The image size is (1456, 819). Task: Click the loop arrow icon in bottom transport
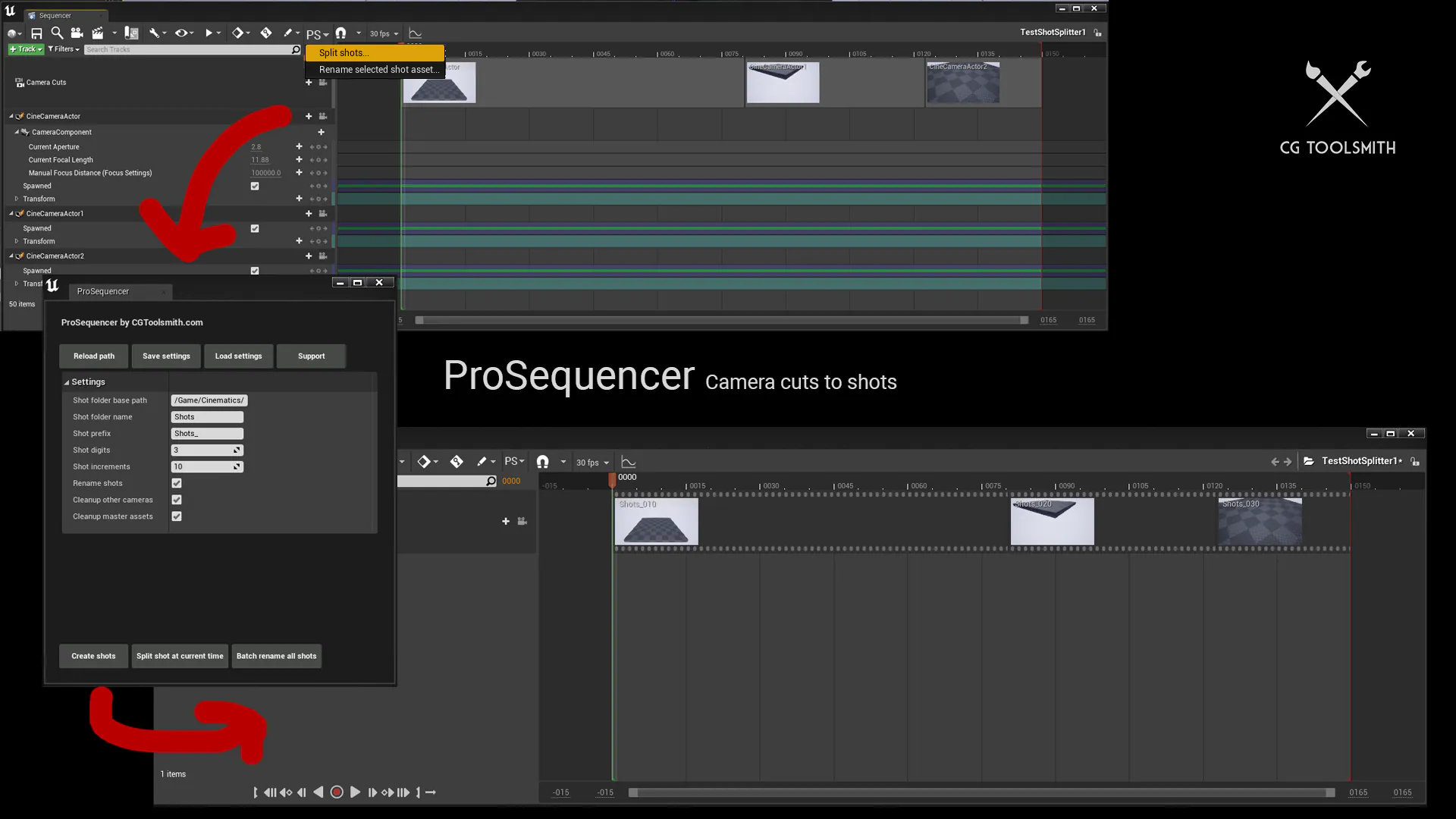pyautogui.click(x=431, y=792)
